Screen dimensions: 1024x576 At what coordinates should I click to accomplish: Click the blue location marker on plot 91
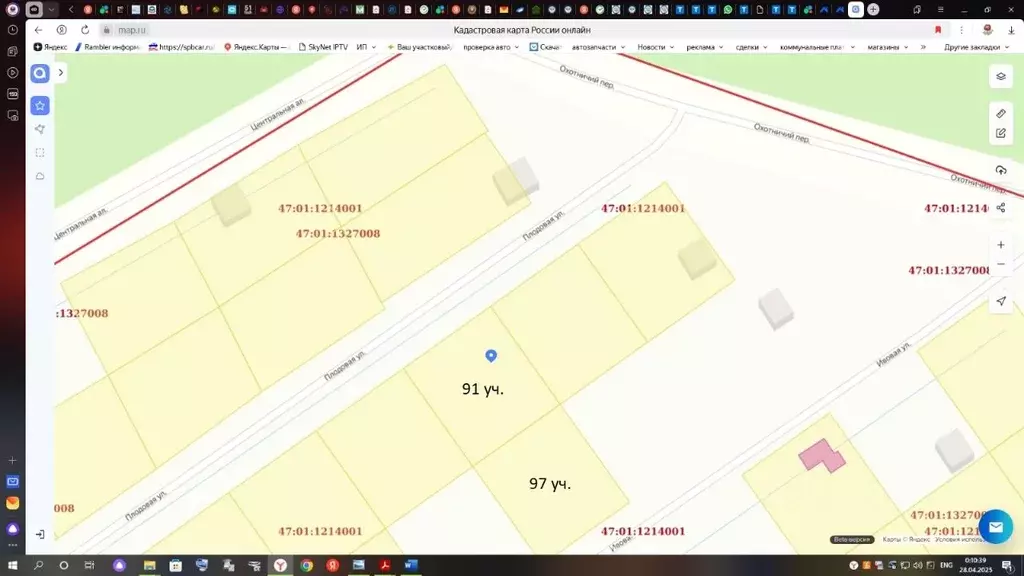(491, 355)
